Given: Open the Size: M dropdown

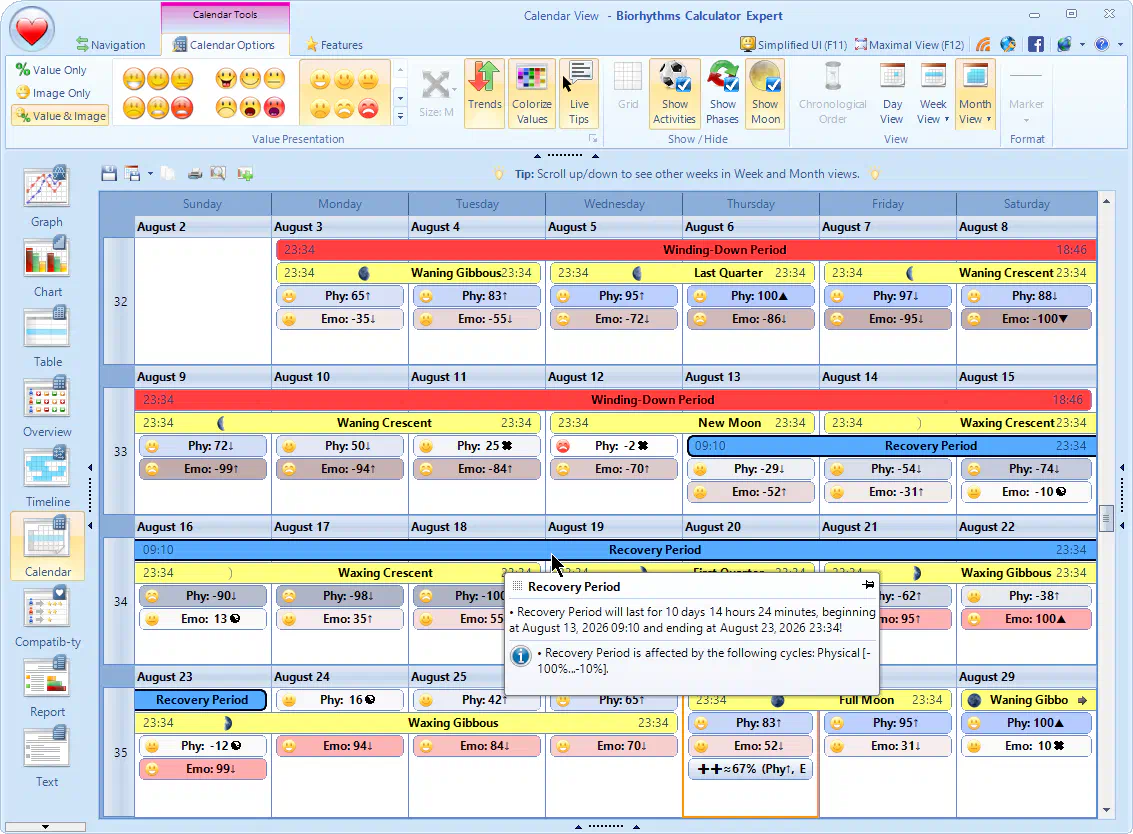Looking at the screenshot, I should tap(436, 93).
